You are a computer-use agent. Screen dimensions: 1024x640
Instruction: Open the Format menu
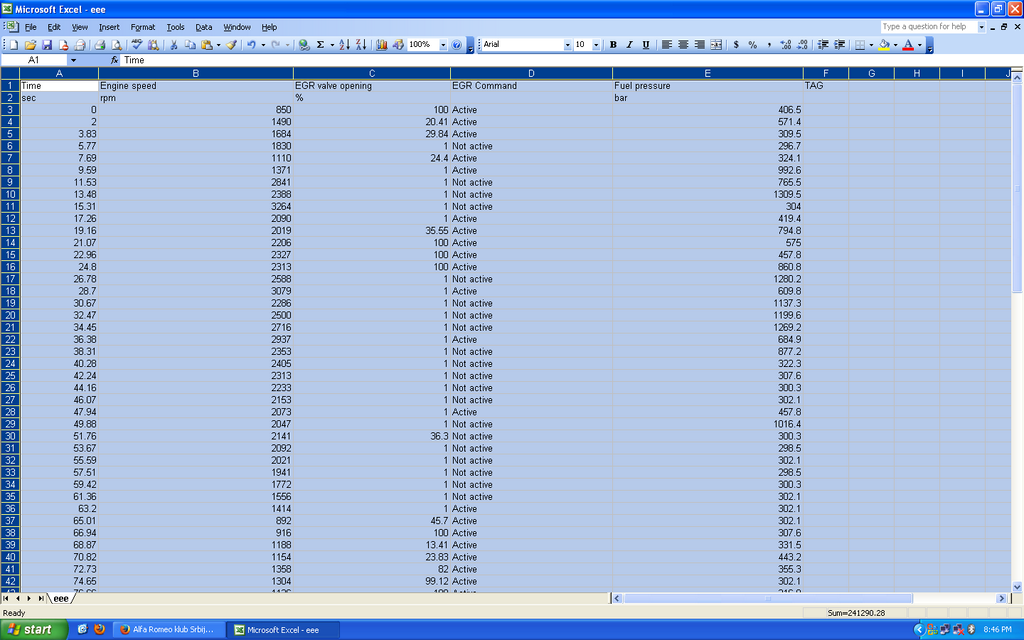(x=142, y=27)
